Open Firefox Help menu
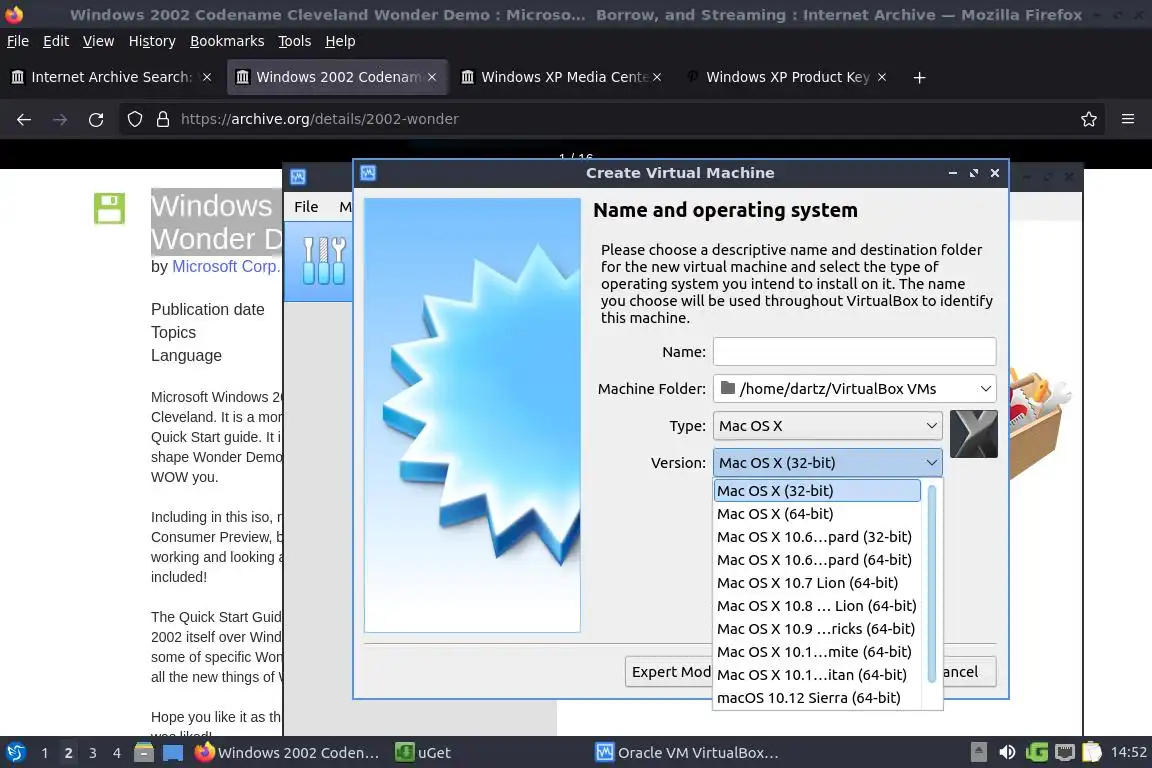 pos(340,41)
